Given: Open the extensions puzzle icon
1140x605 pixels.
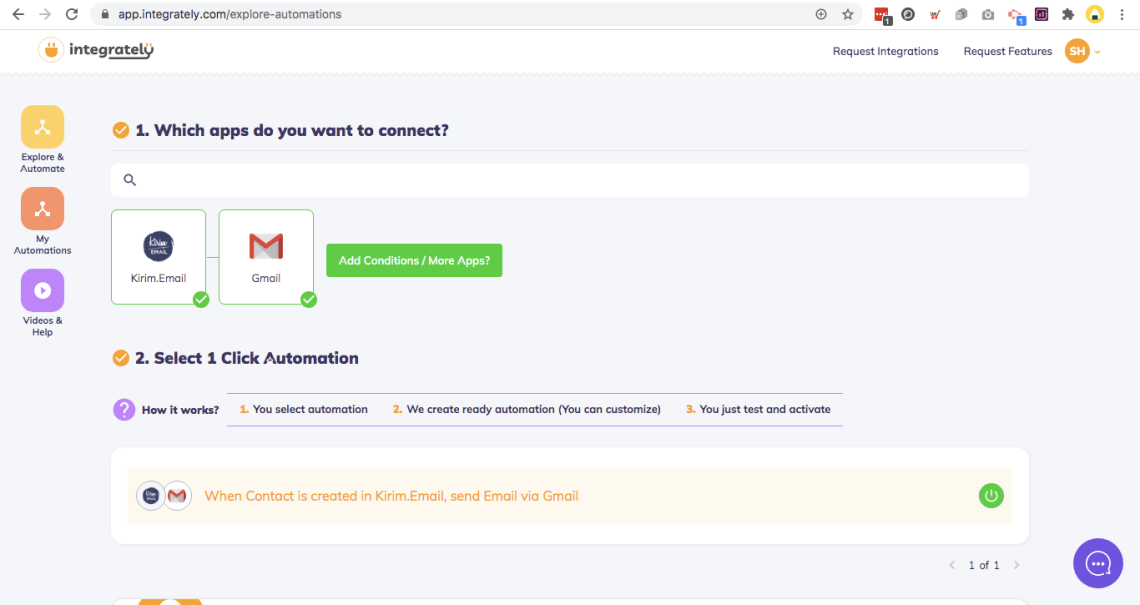Looking at the screenshot, I should pyautogui.click(x=1068, y=15).
